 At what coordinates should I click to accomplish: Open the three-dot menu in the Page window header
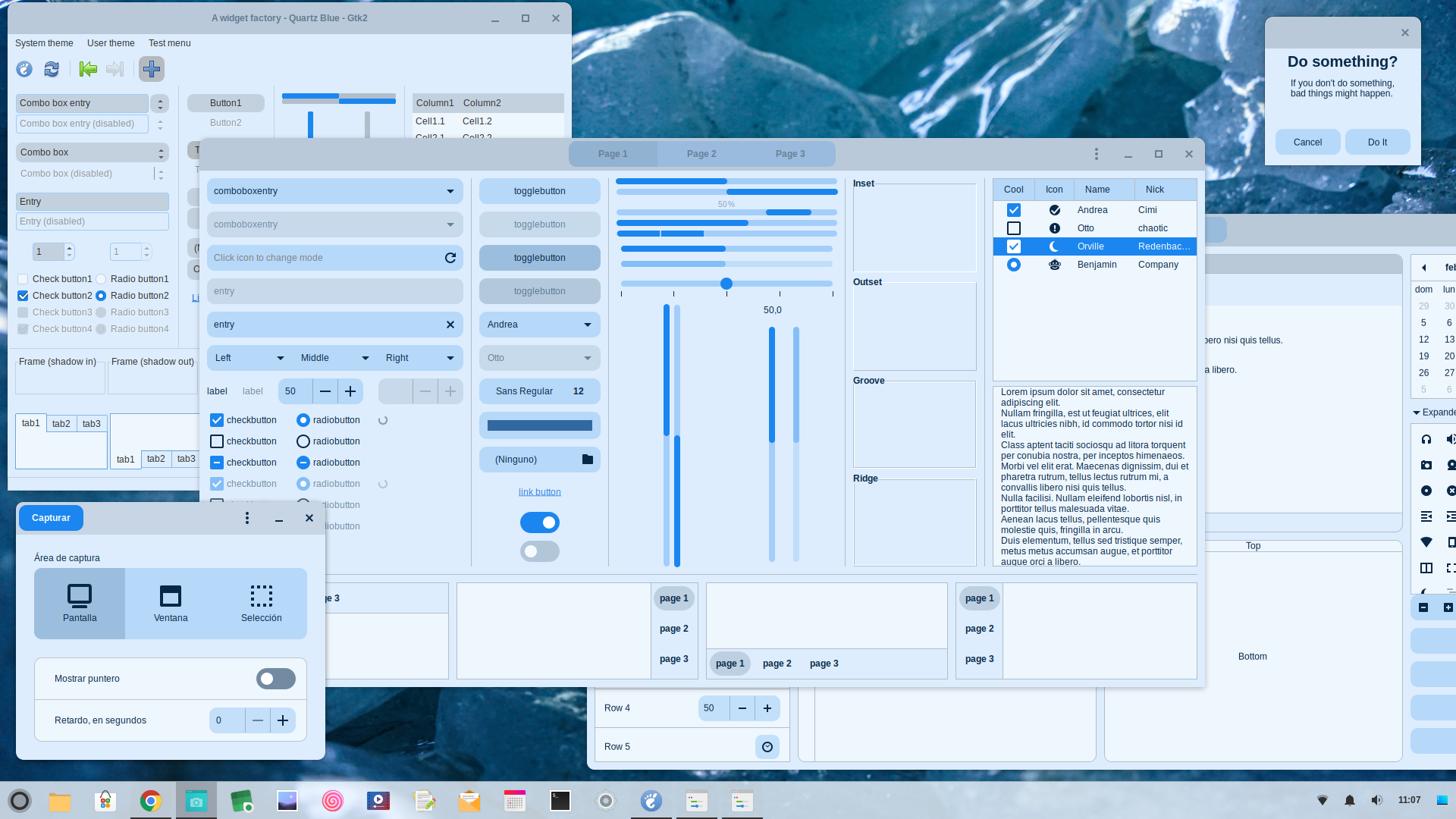tap(1096, 154)
